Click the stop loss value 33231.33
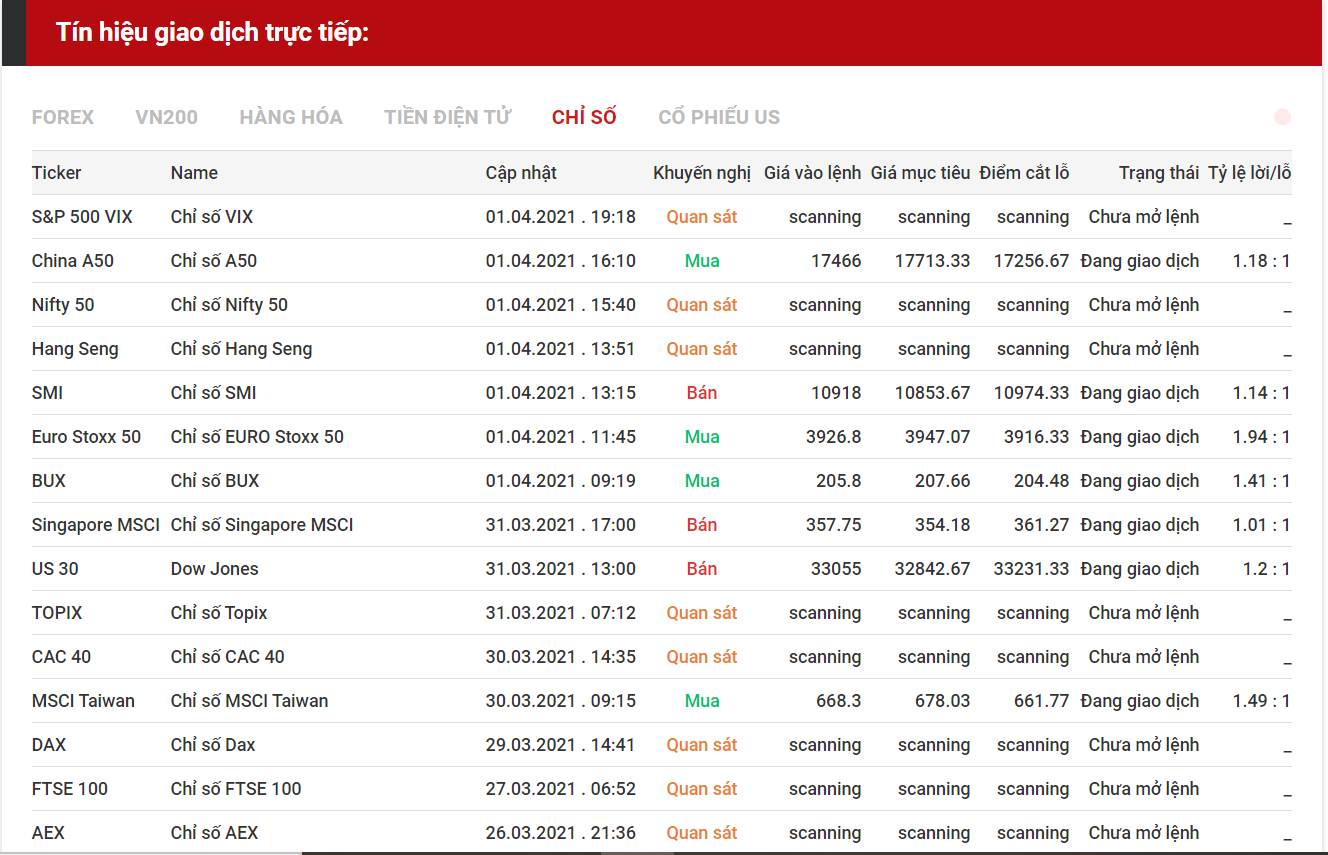The image size is (1328, 855). point(1032,569)
